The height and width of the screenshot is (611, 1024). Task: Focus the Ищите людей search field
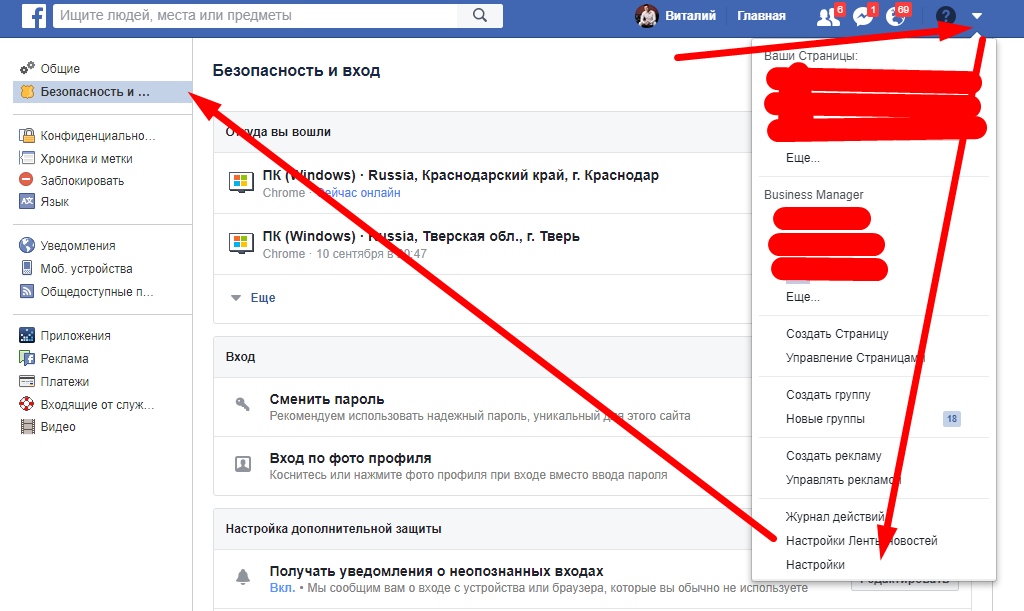tap(257, 15)
